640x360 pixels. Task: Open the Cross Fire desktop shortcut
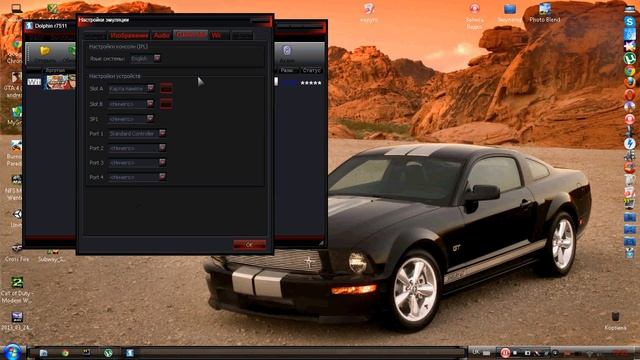click(17, 253)
